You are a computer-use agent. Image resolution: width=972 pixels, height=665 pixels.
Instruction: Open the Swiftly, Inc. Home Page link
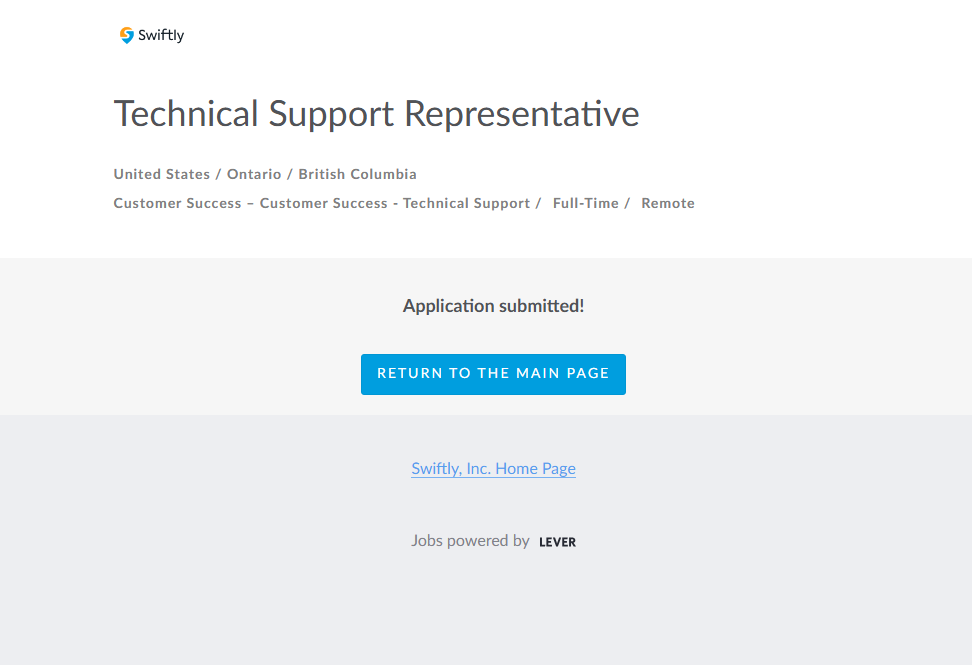(x=493, y=468)
